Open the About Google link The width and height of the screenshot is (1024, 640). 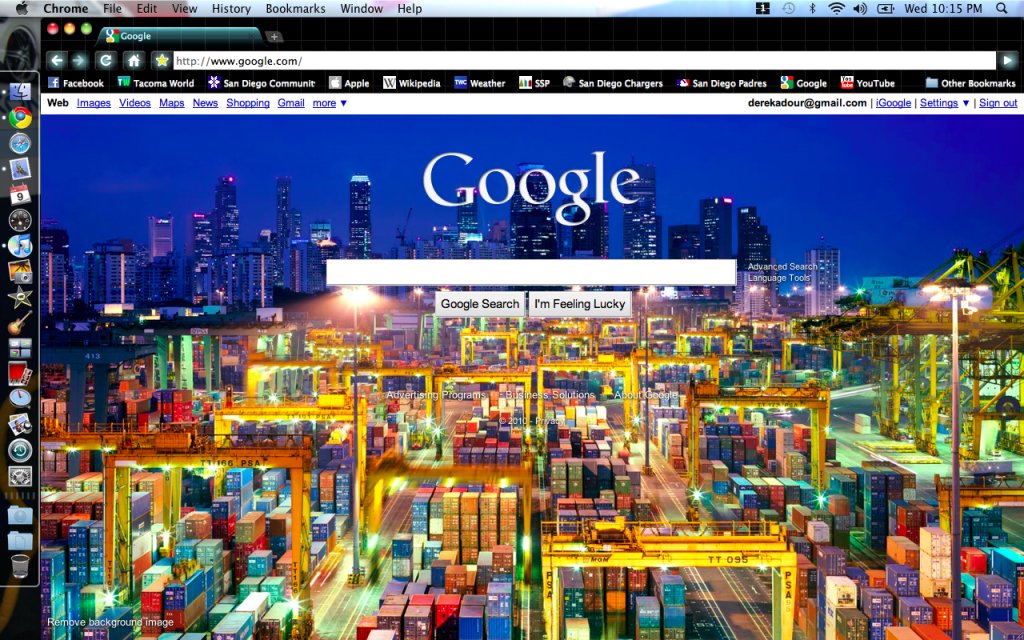tap(646, 395)
